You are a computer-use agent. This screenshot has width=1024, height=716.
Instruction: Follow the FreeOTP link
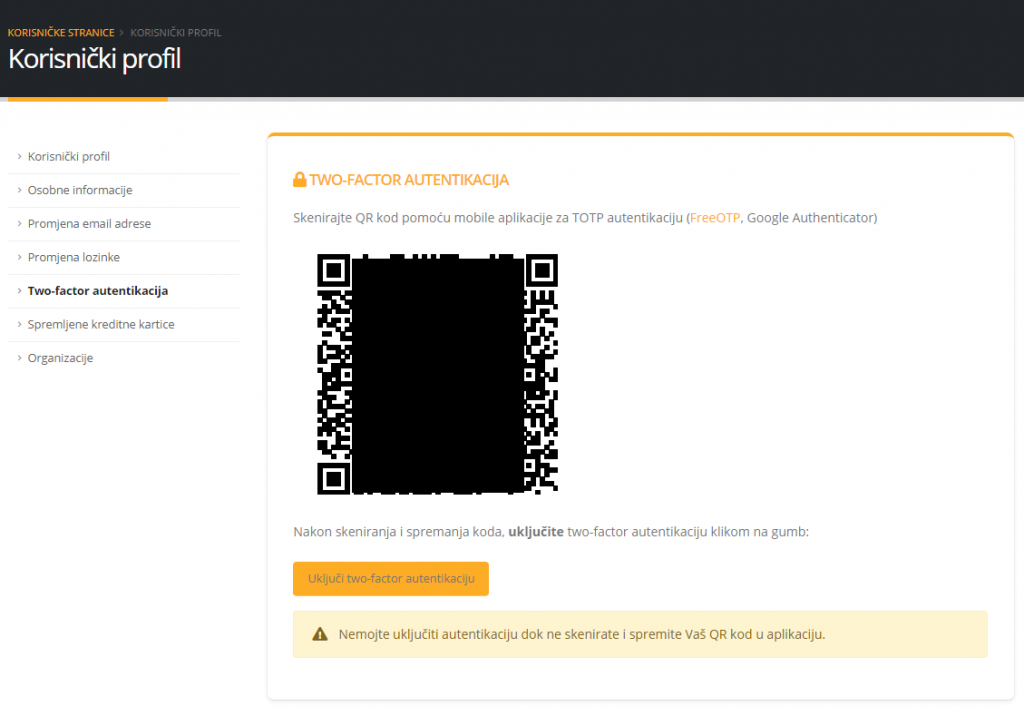715,218
